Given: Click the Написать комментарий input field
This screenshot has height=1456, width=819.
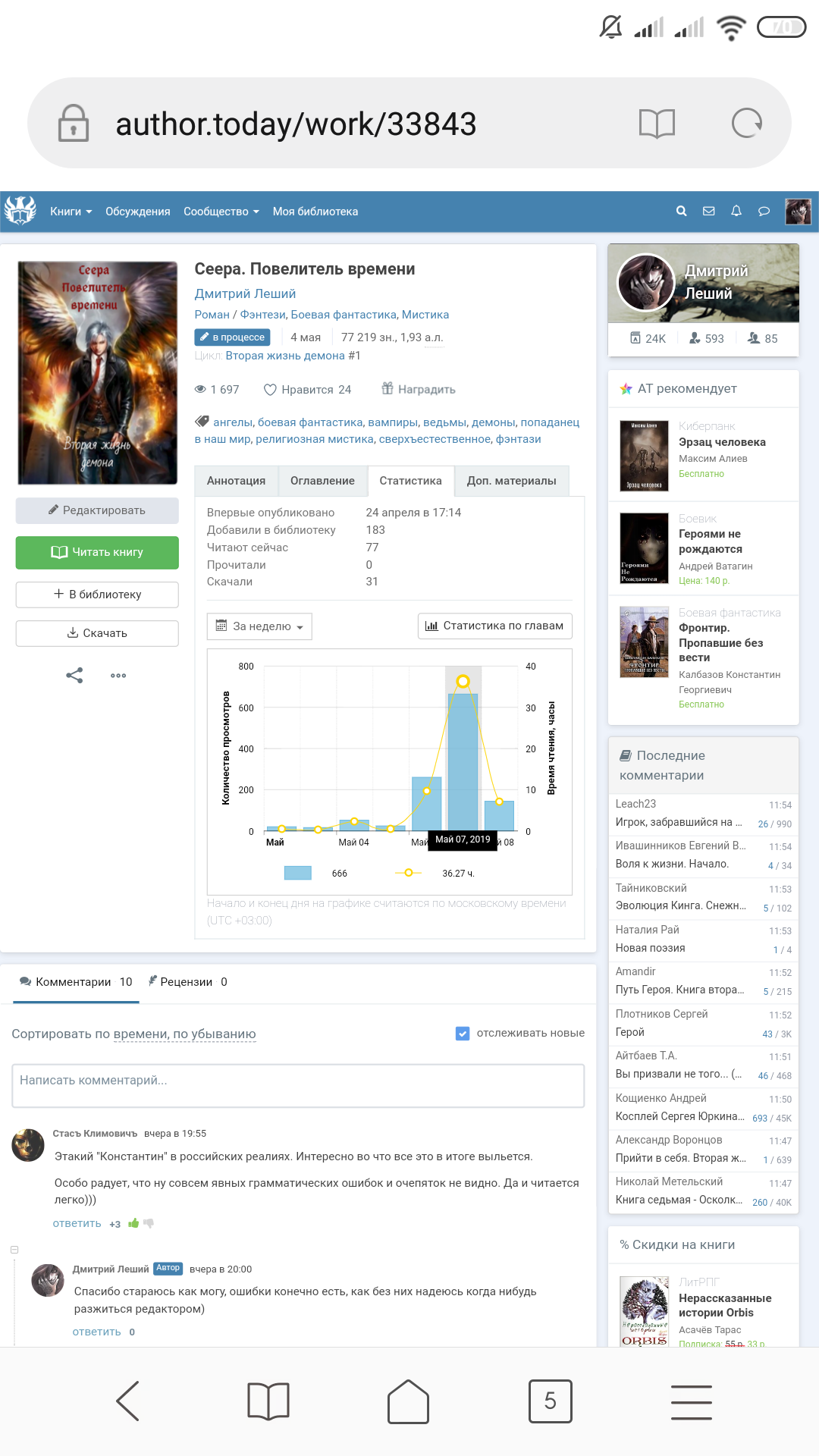Looking at the screenshot, I should click(298, 1085).
